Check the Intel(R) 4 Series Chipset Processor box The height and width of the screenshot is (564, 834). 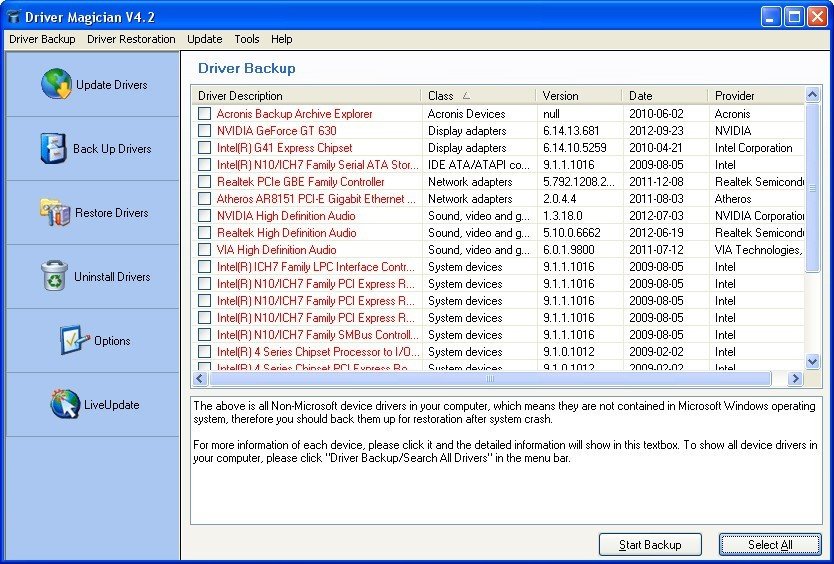[x=204, y=352]
